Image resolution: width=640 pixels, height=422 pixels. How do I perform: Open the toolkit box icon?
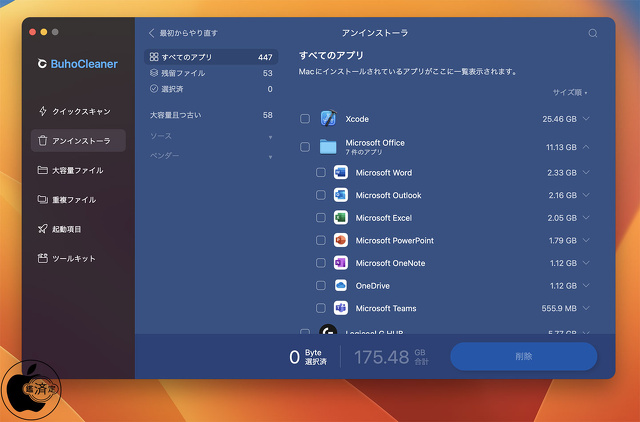42,258
